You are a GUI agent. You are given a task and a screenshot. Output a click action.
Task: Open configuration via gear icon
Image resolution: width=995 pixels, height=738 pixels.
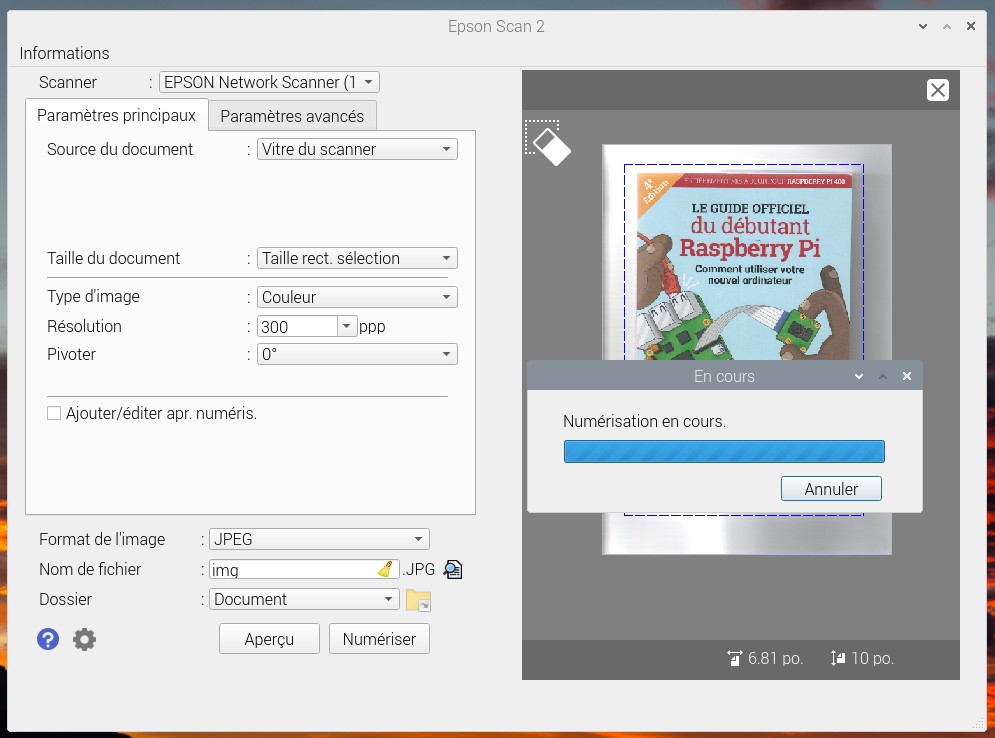(84, 639)
